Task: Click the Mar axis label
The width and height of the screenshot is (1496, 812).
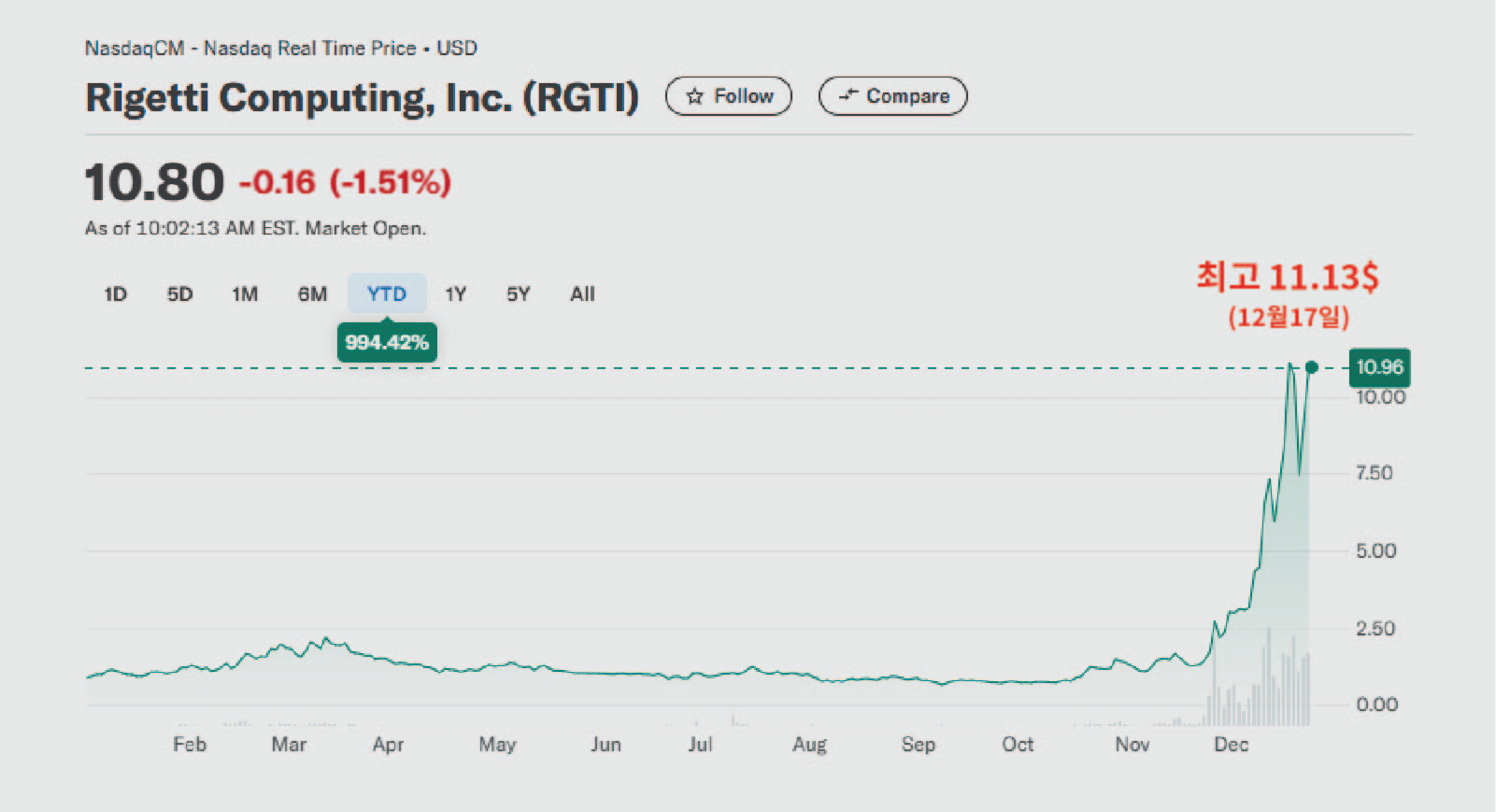Action: pyautogui.click(x=289, y=745)
